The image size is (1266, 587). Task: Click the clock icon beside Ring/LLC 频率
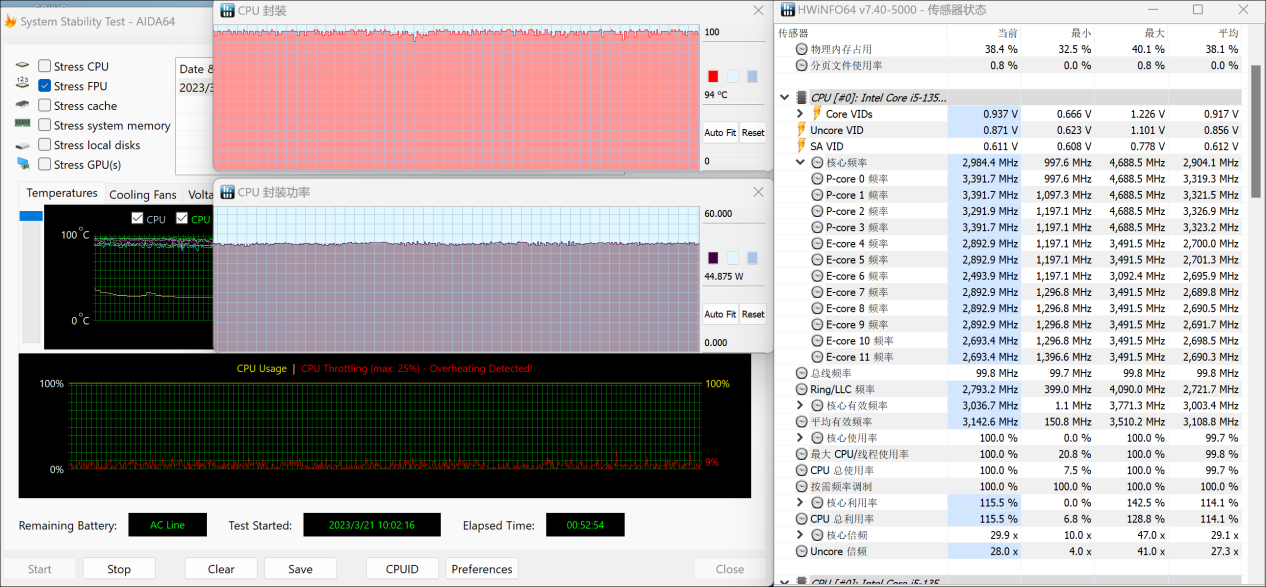[801, 389]
